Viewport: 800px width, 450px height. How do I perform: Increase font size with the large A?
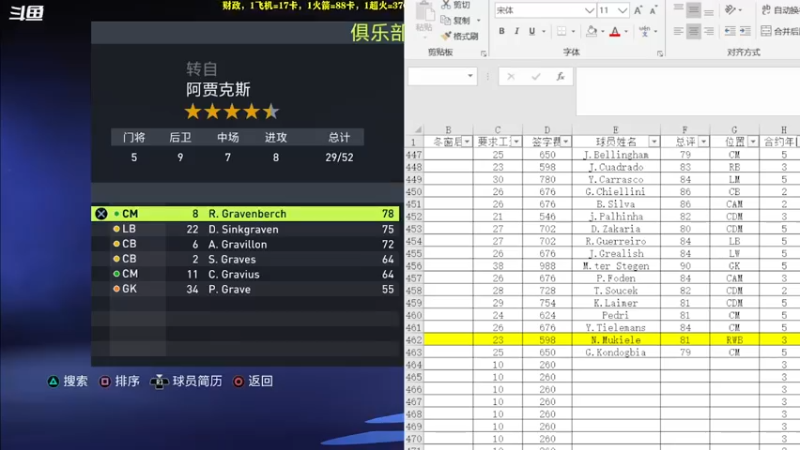pyautogui.click(x=638, y=10)
